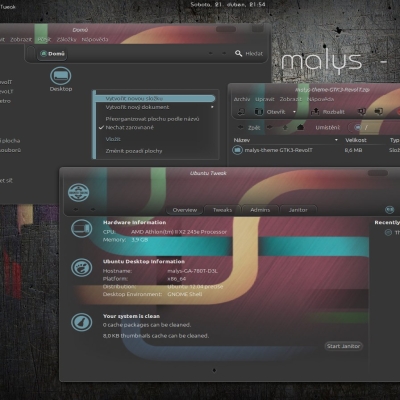Click Velikost column header
This screenshot has width=400, height=400.
pyautogui.click(x=356, y=140)
